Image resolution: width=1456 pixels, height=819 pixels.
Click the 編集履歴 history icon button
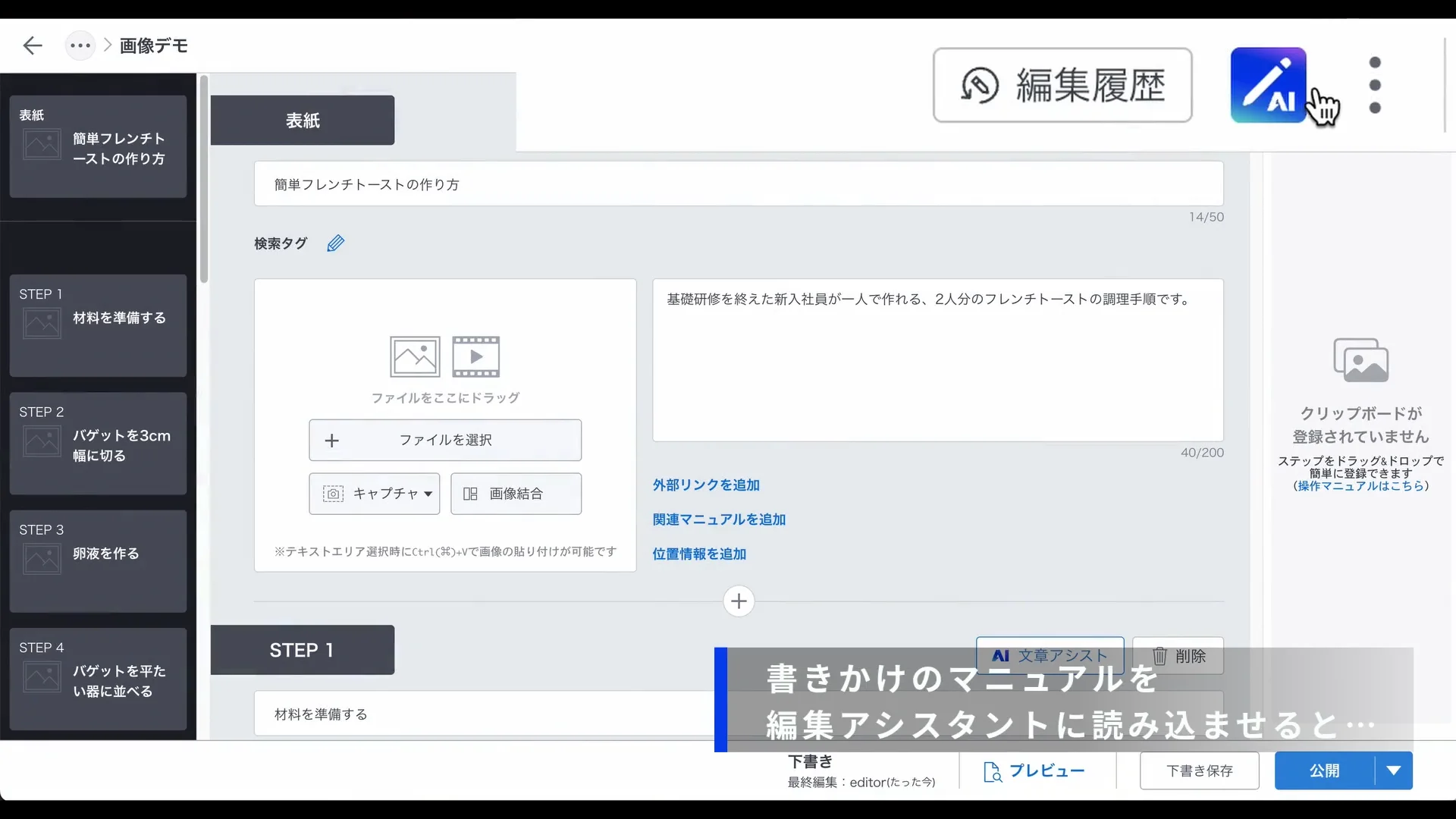(980, 85)
